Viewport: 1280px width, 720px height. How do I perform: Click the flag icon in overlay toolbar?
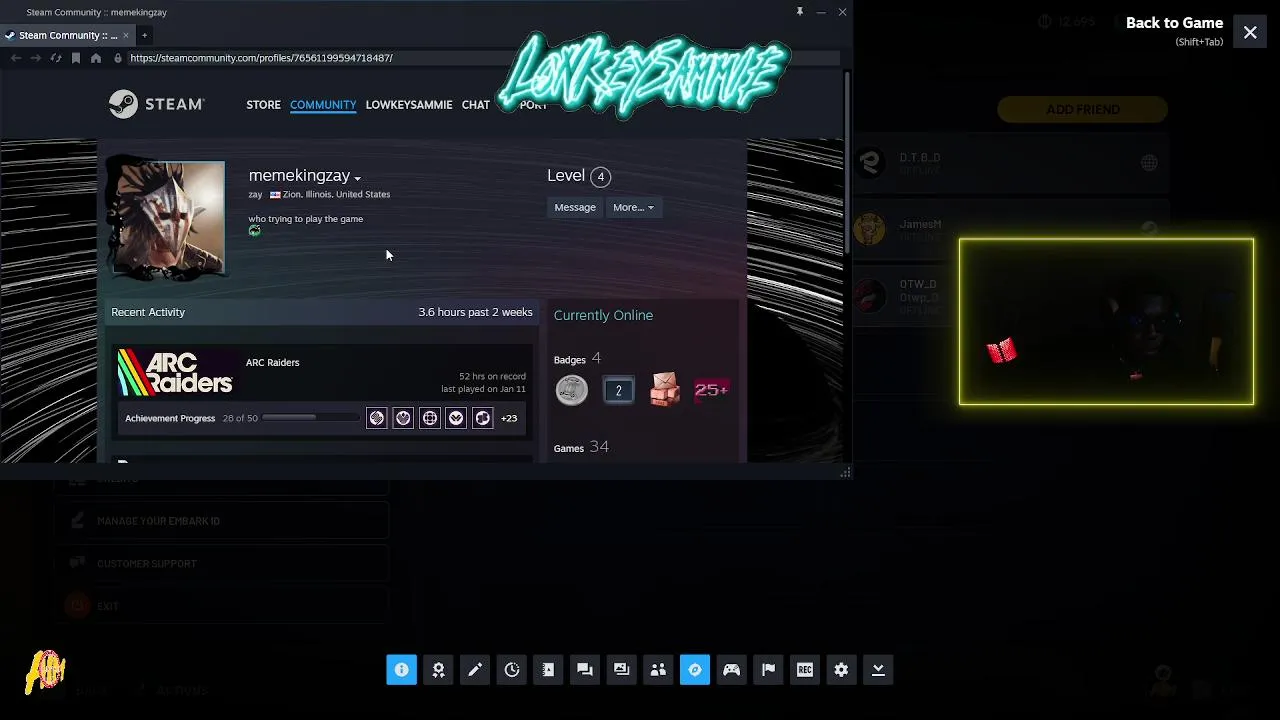pyautogui.click(x=768, y=670)
